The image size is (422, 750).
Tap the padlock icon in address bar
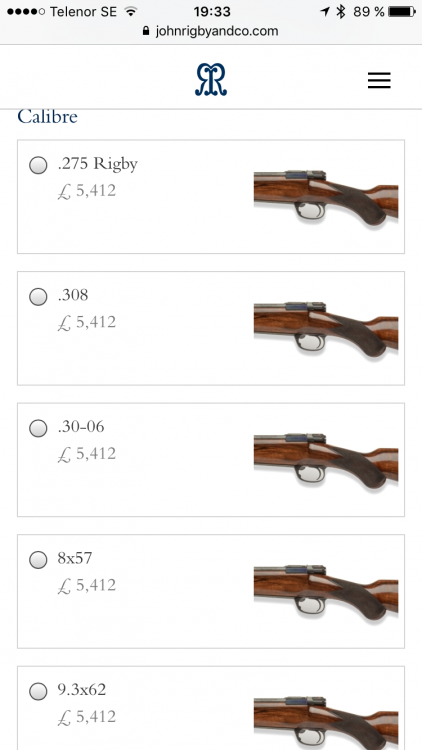[146, 31]
